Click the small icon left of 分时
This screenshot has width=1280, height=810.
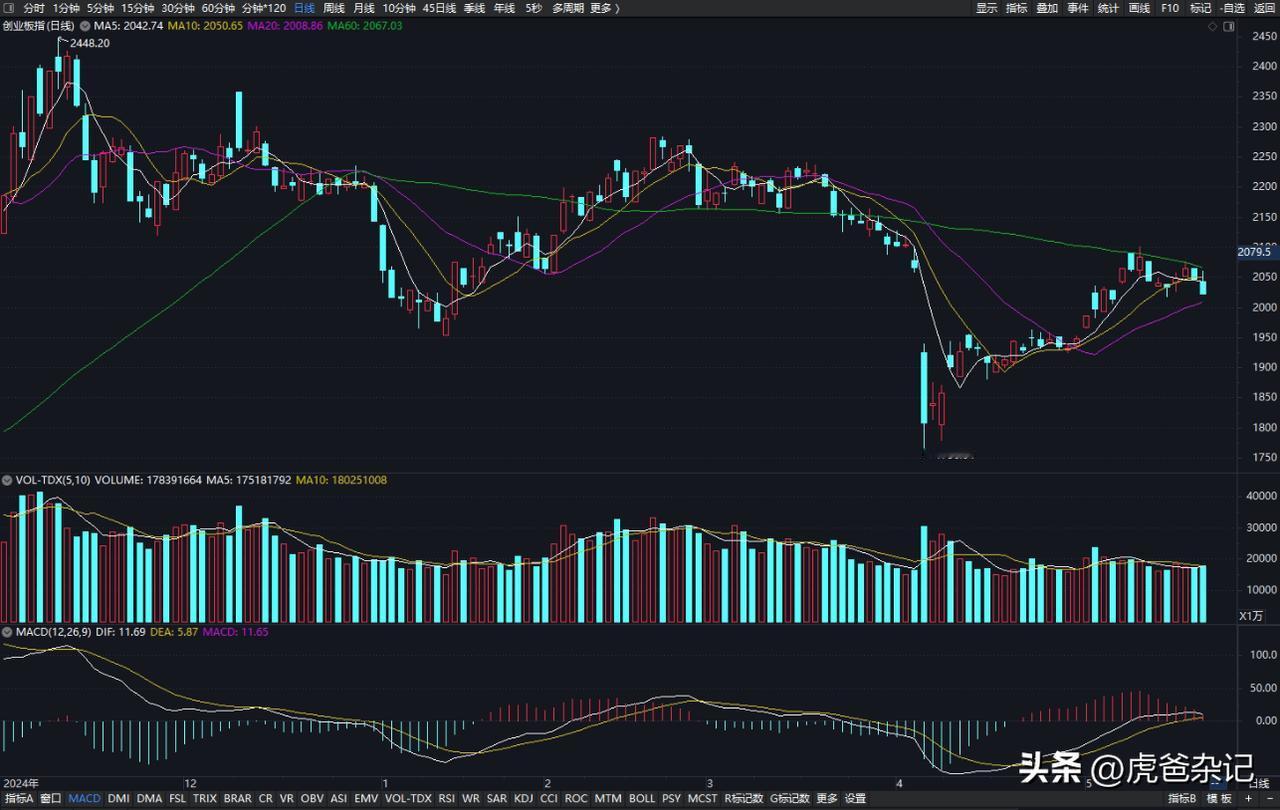tap(9, 8)
